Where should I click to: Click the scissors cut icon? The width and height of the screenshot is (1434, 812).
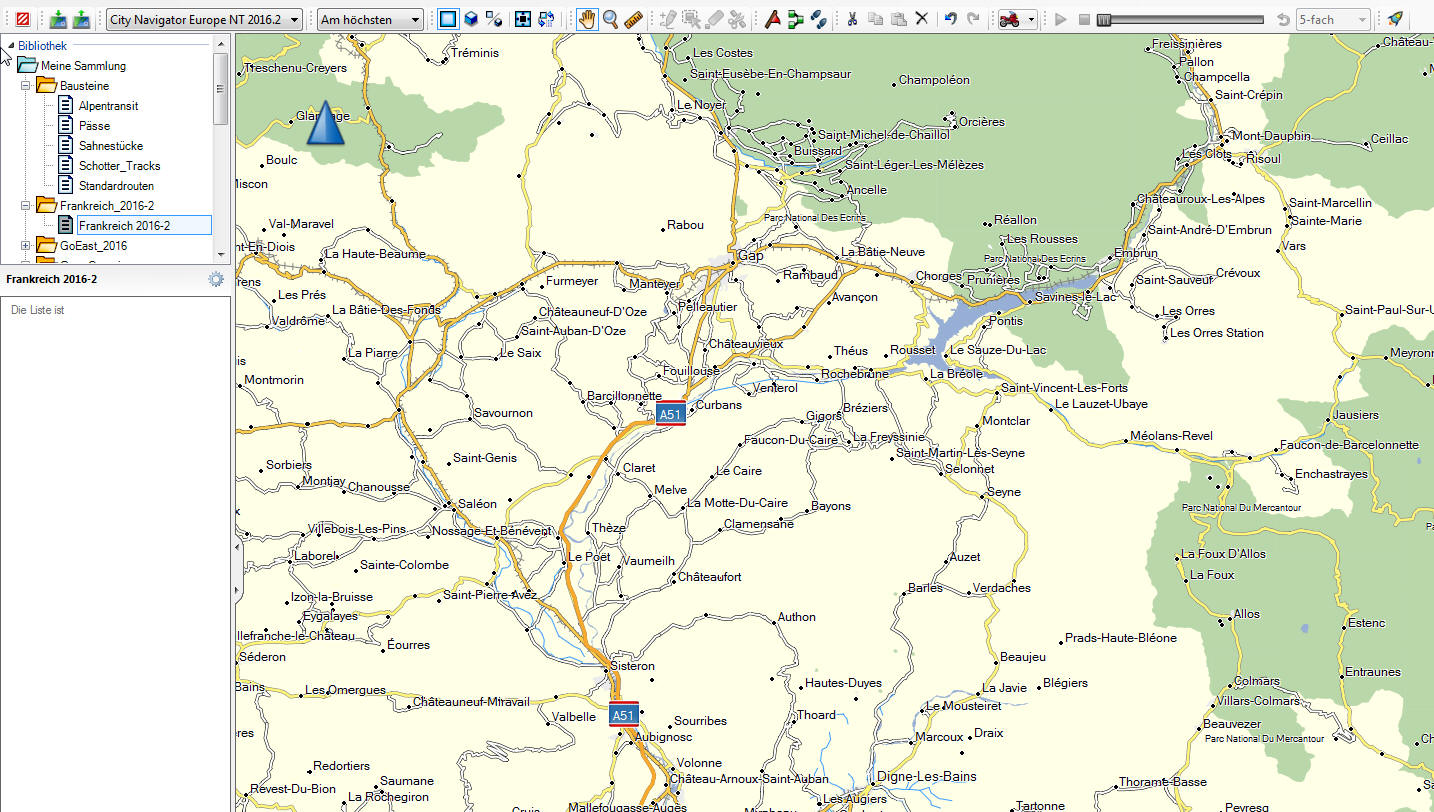(852, 19)
